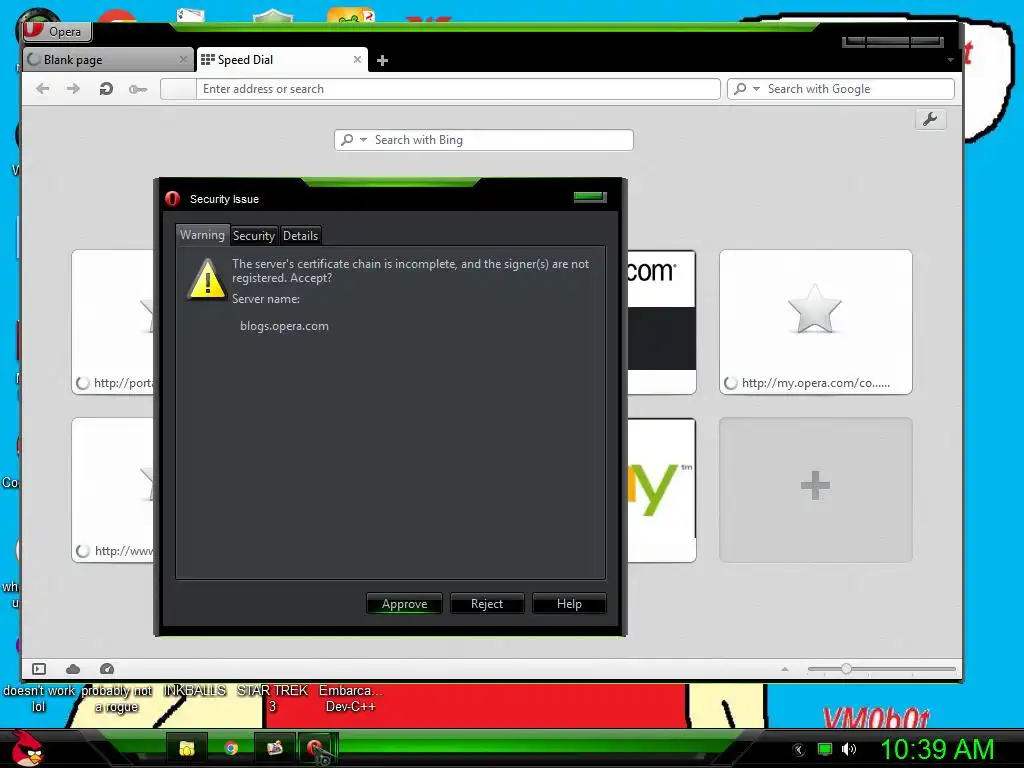Click the yellow warning triangle icon
The height and width of the screenshot is (768, 1024).
pos(208,279)
